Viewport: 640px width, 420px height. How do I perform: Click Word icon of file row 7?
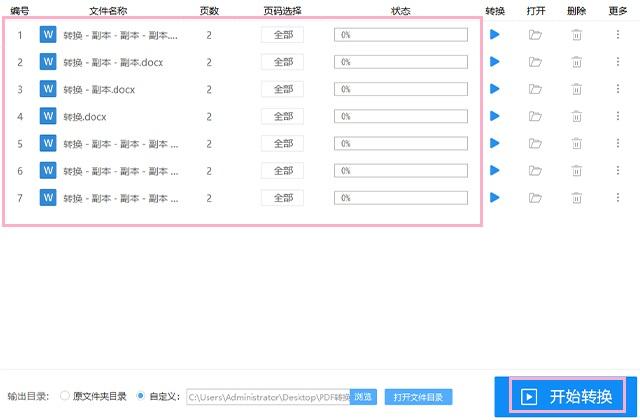click(48, 198)
